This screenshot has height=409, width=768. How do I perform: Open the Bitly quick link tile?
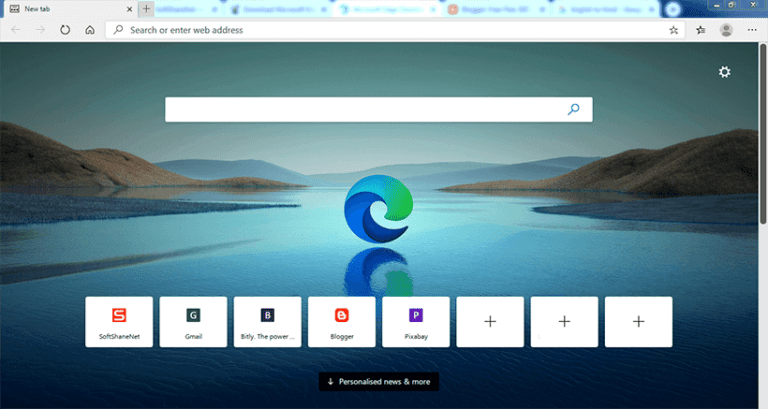pos(267,322)
